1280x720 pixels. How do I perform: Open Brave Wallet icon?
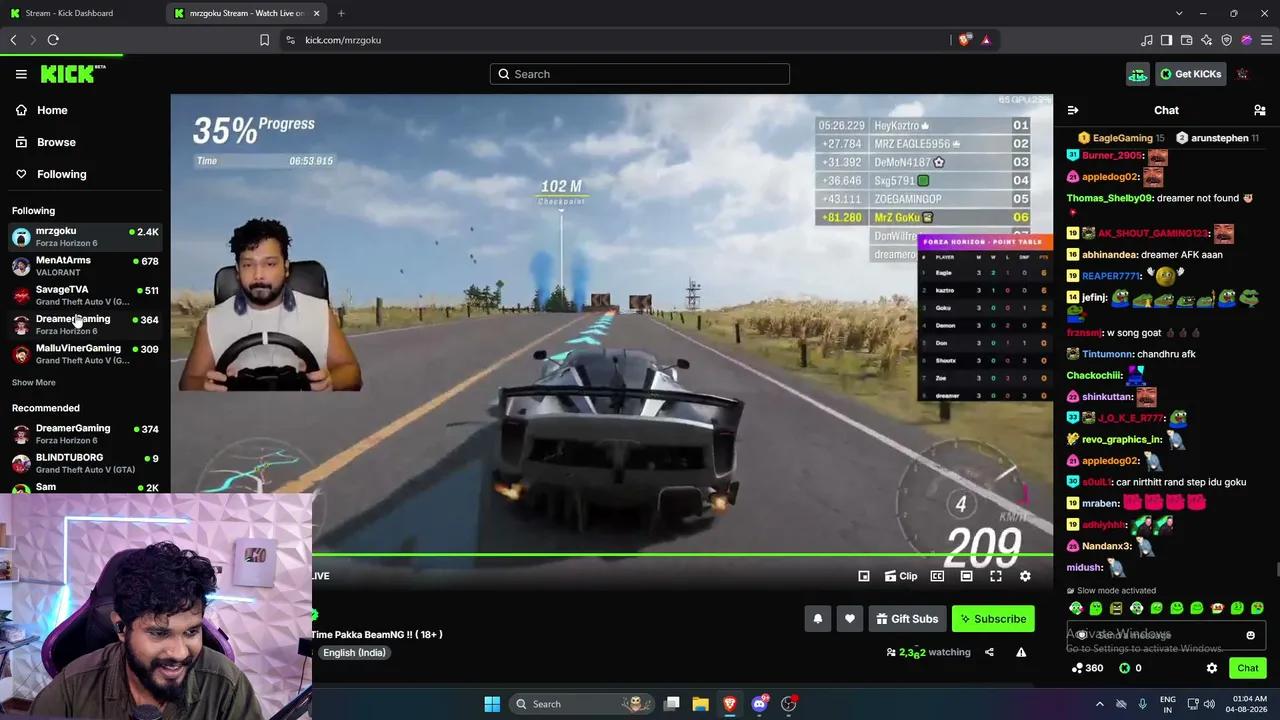(1186, 40)
